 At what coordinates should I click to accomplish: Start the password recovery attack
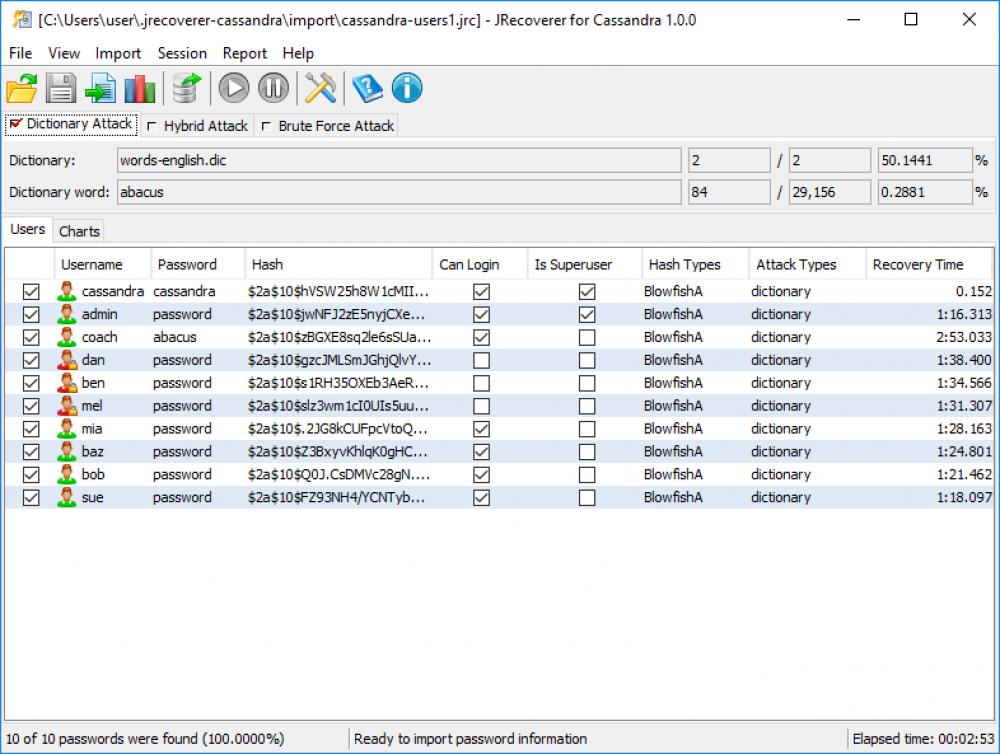click(x=232, y=88)
